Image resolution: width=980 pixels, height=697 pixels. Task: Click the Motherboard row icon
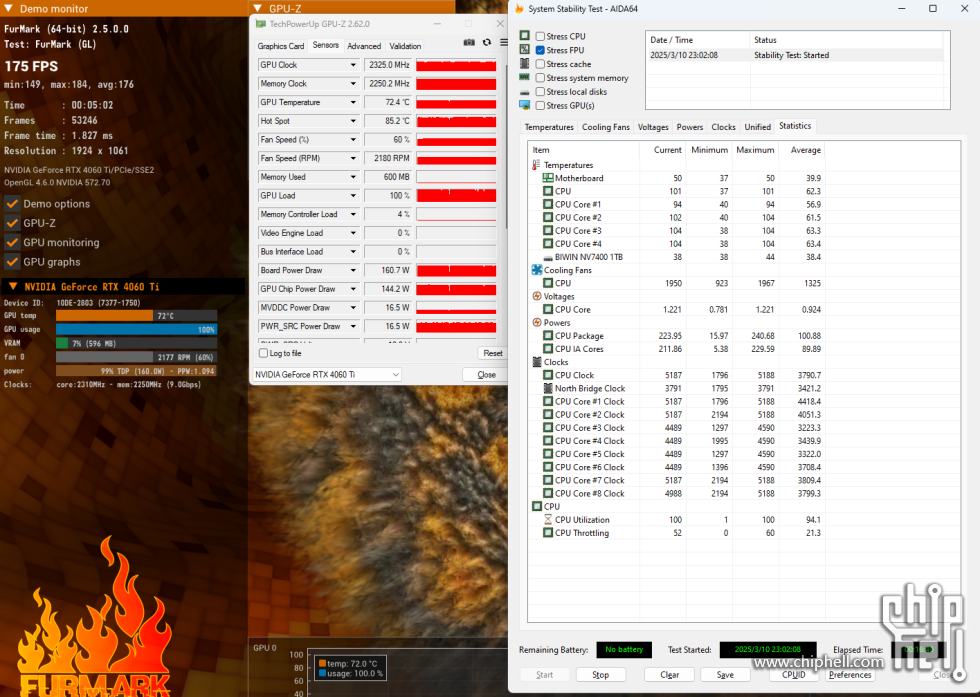click(548, 178)
